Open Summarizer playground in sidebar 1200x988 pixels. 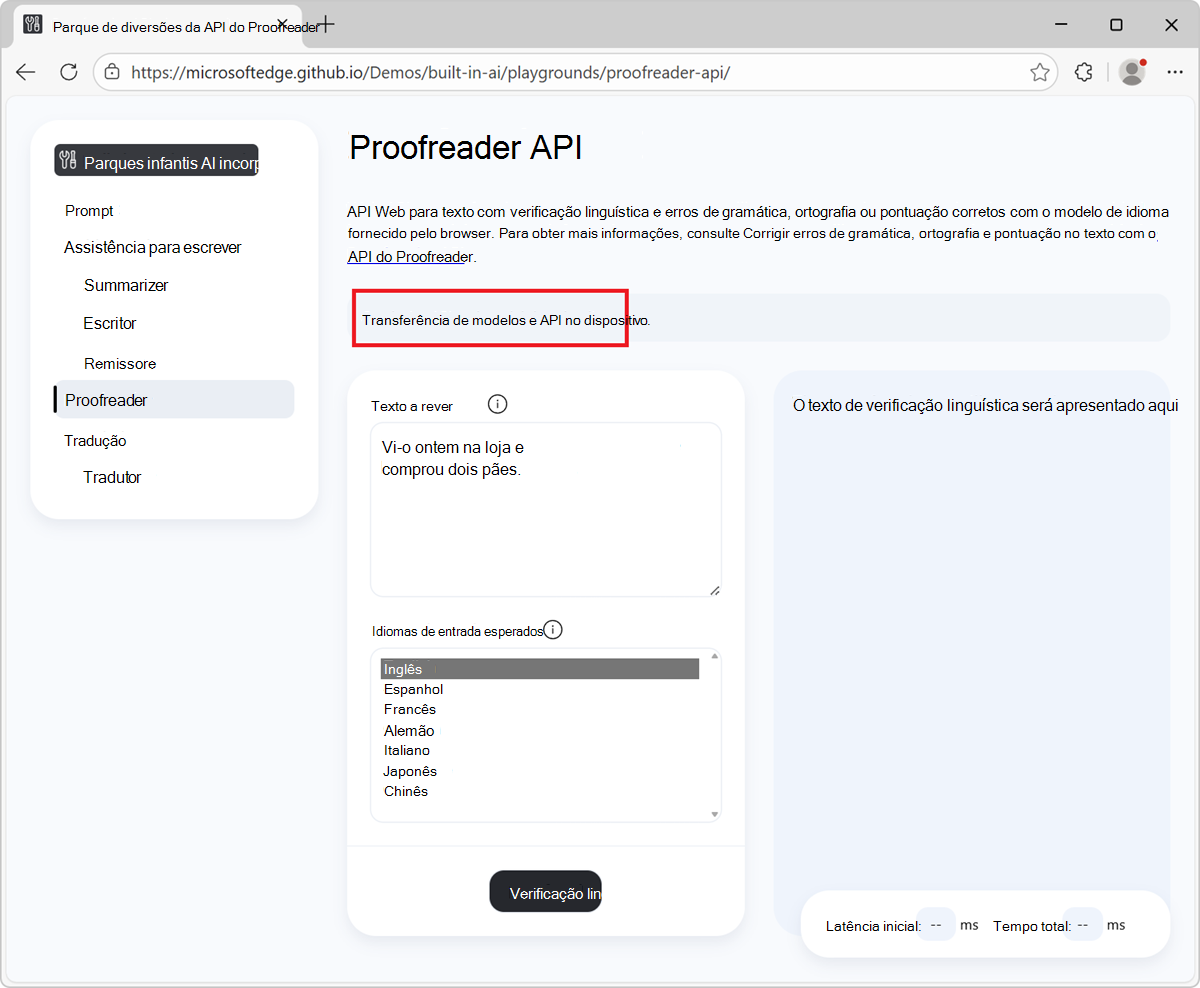126,285
